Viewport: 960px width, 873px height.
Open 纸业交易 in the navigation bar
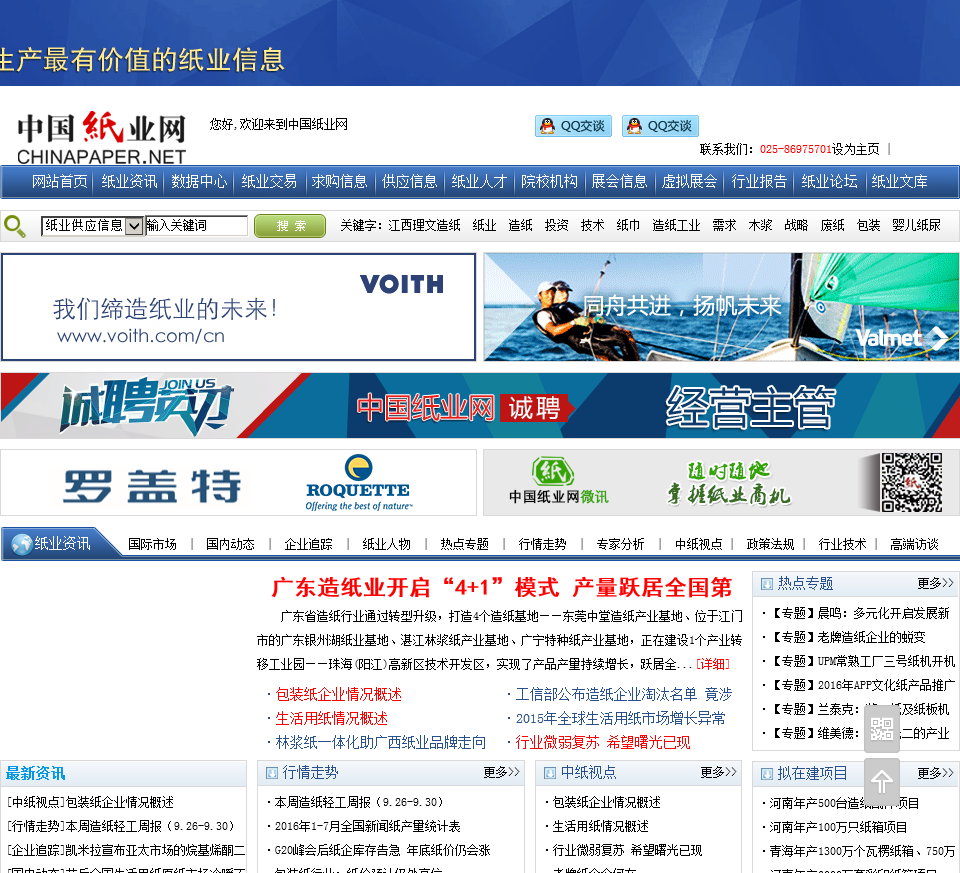[269, 182]
